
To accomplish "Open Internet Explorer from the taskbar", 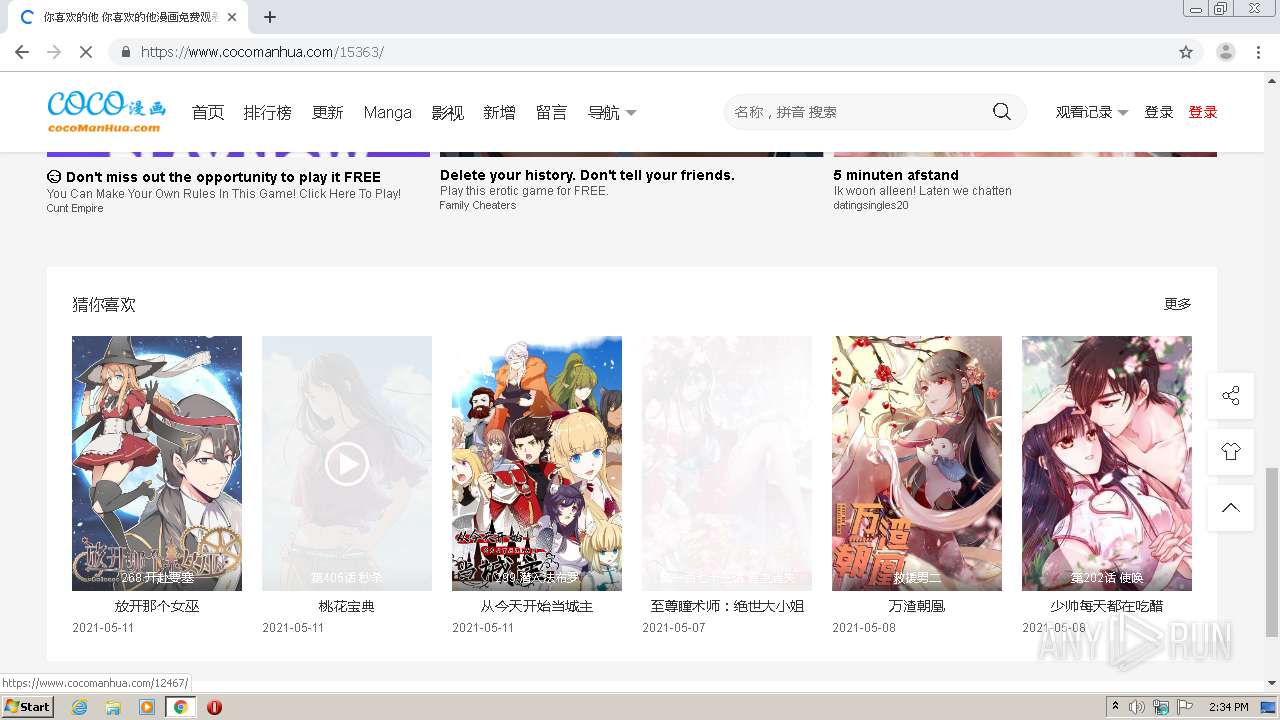I will click(80, 707).
